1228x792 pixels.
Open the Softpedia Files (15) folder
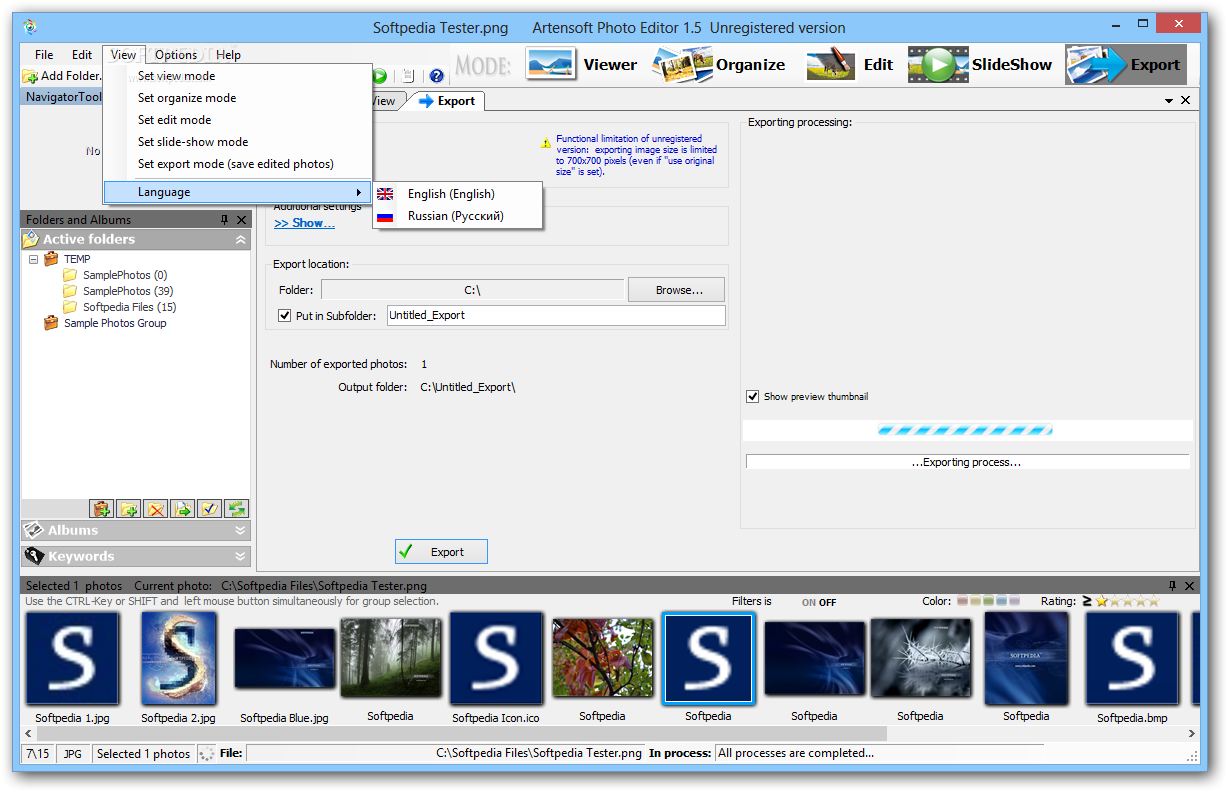coord(129,307)
